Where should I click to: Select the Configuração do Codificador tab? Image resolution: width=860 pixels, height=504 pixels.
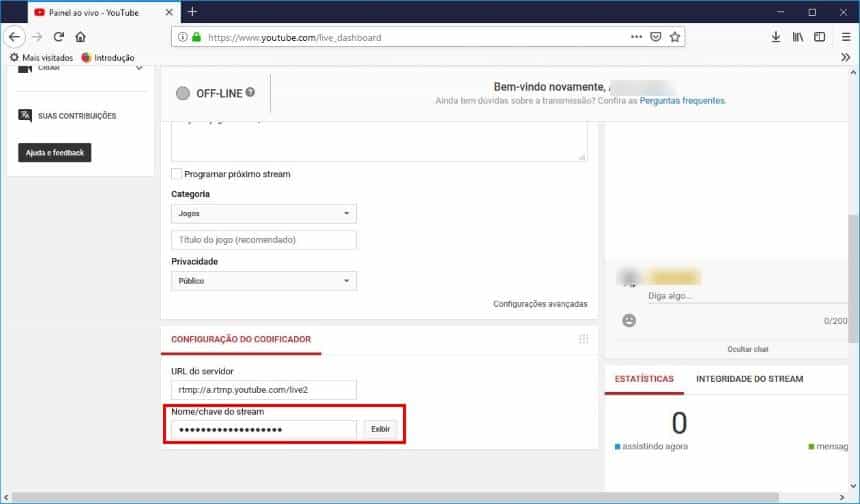pos(241,339)
